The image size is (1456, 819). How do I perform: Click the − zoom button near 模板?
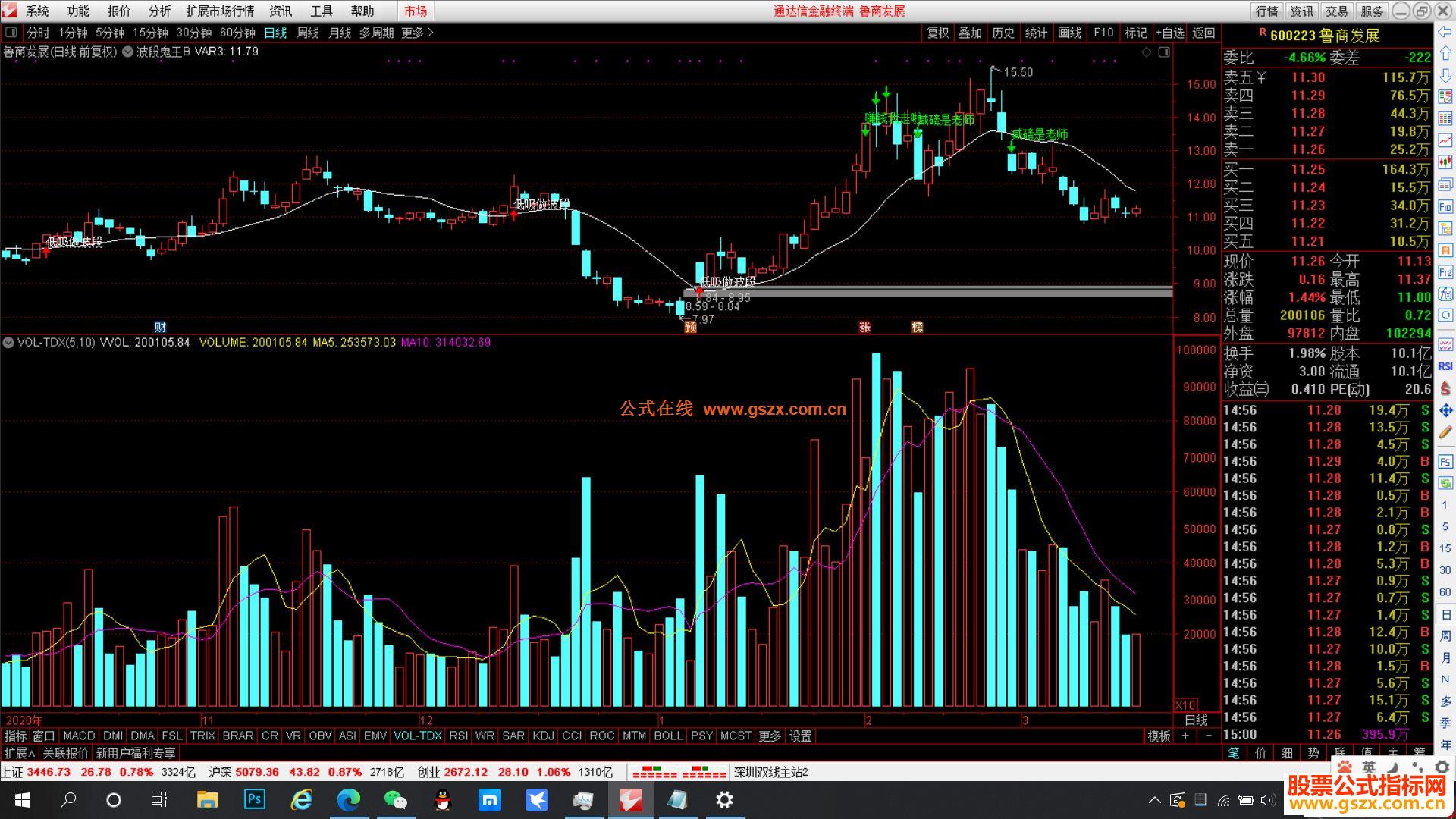(1208, 736)
